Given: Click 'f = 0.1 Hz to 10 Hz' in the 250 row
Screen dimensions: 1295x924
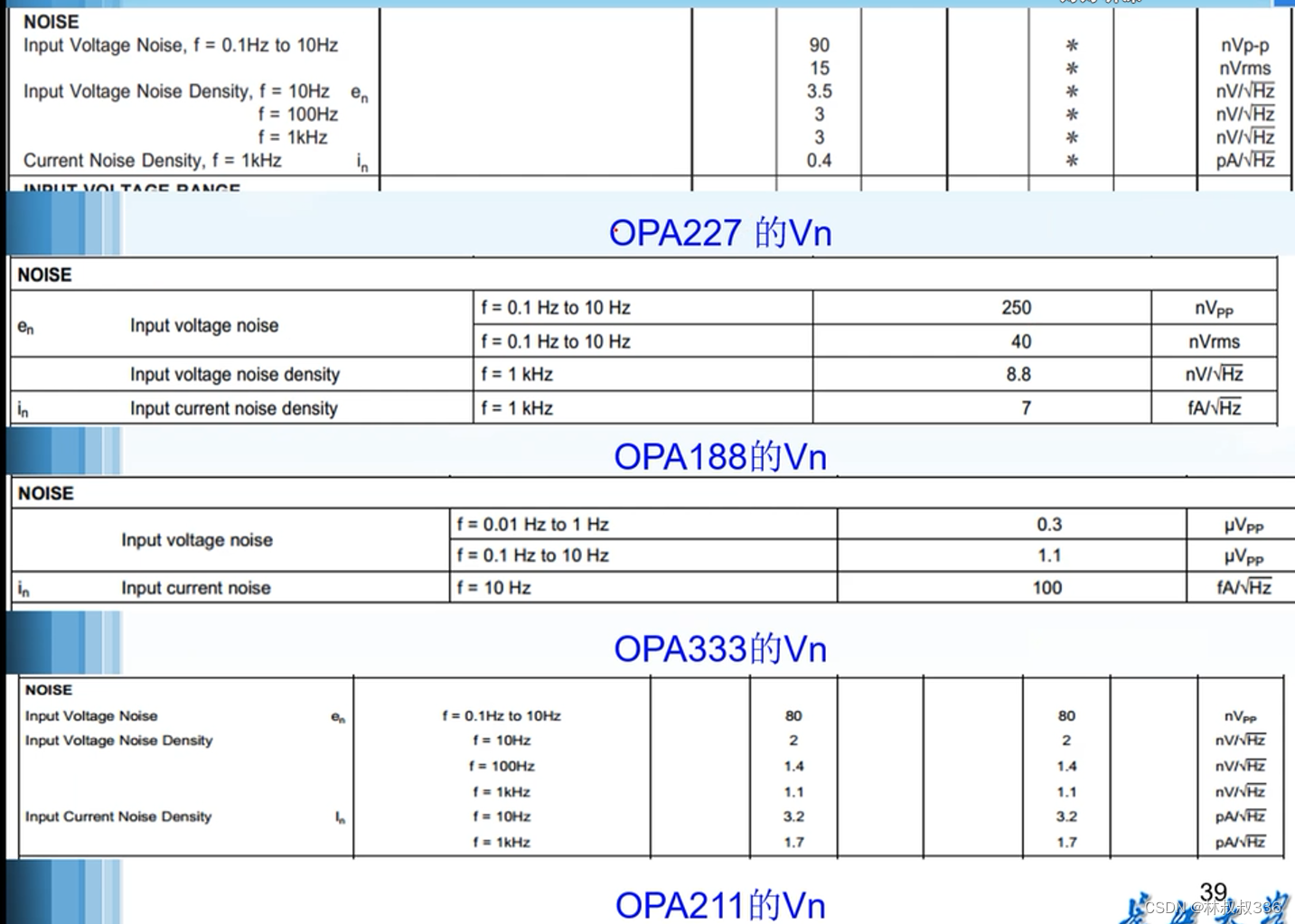Looking at the screenshot, I should (x=556, y=308).
